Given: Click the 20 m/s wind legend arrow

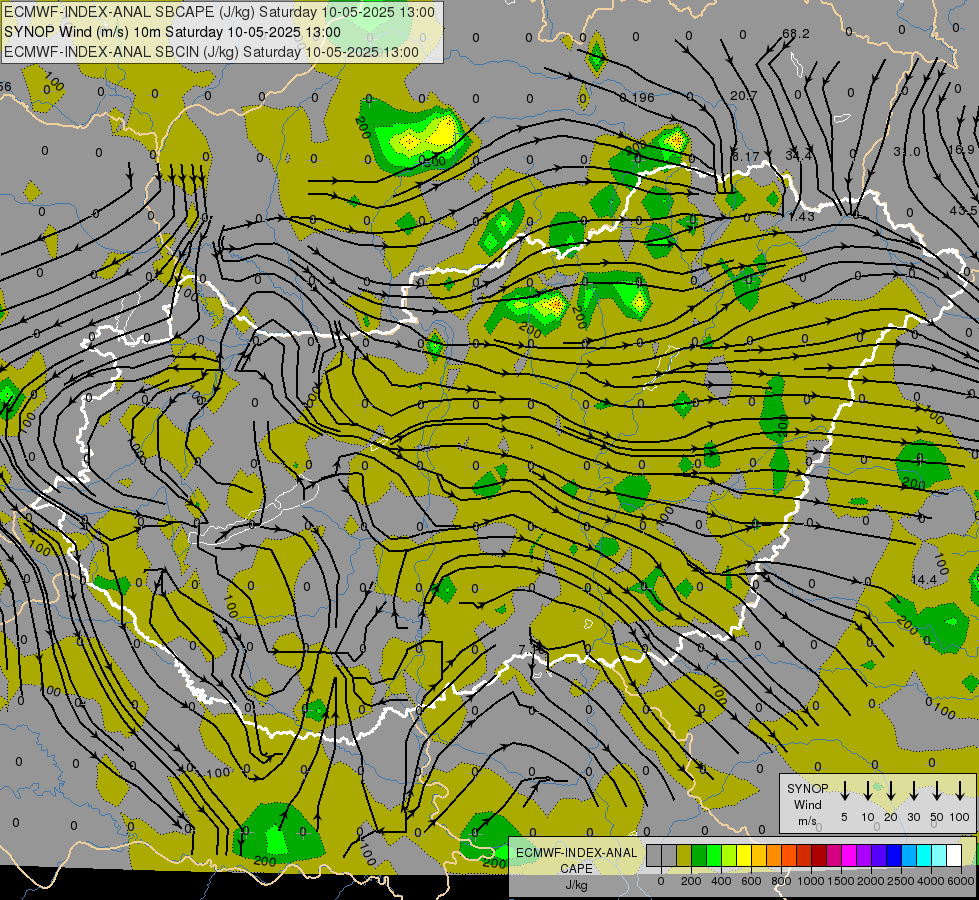Looking at the screenshot, I should click(890, 791).
